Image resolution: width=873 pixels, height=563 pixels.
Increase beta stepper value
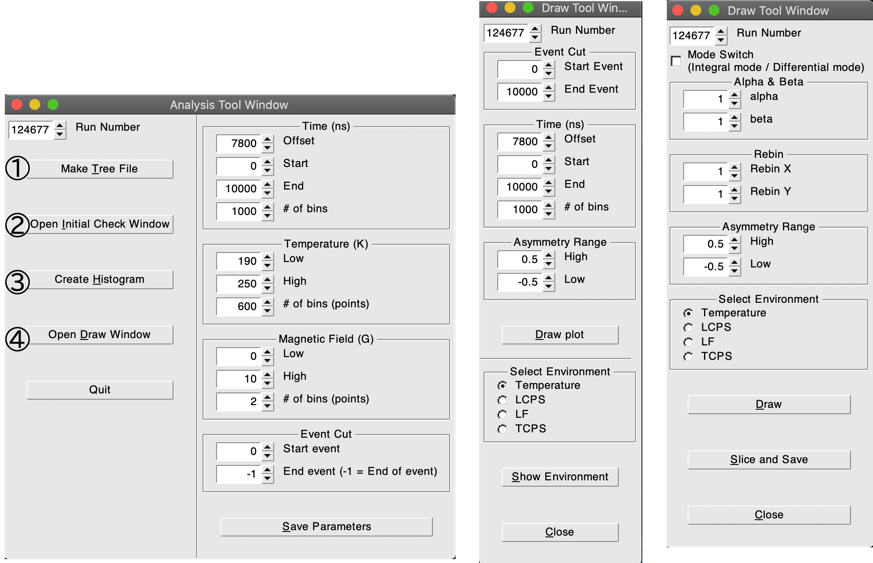point(735,118)
